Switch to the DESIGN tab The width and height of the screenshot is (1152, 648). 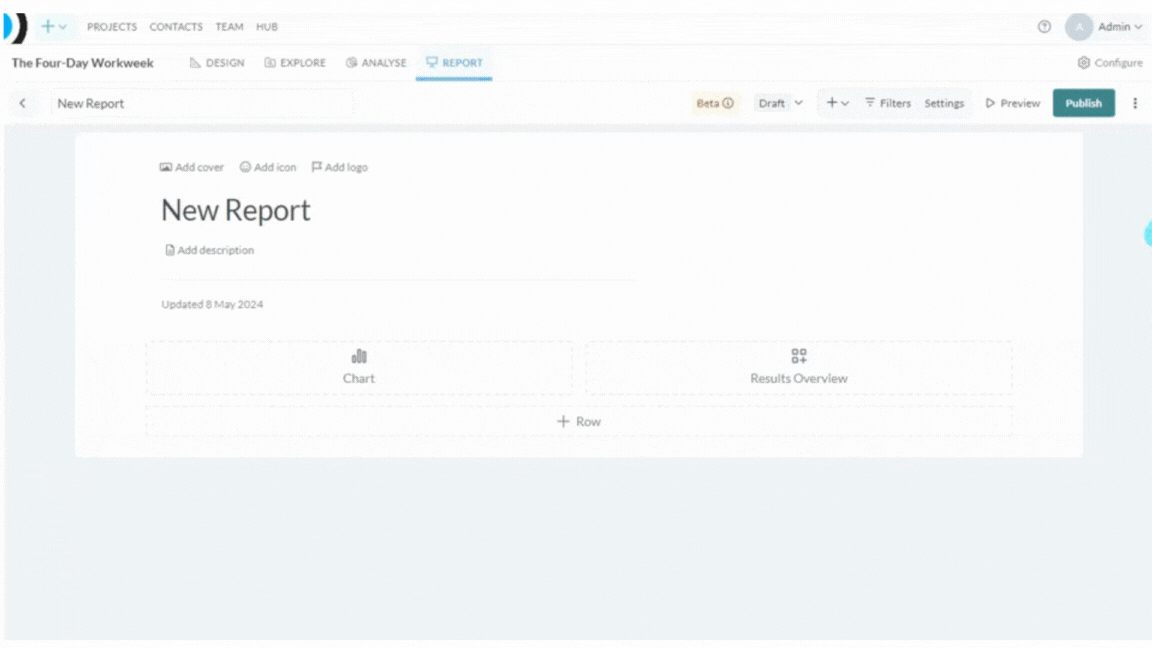tap(217, 62)
